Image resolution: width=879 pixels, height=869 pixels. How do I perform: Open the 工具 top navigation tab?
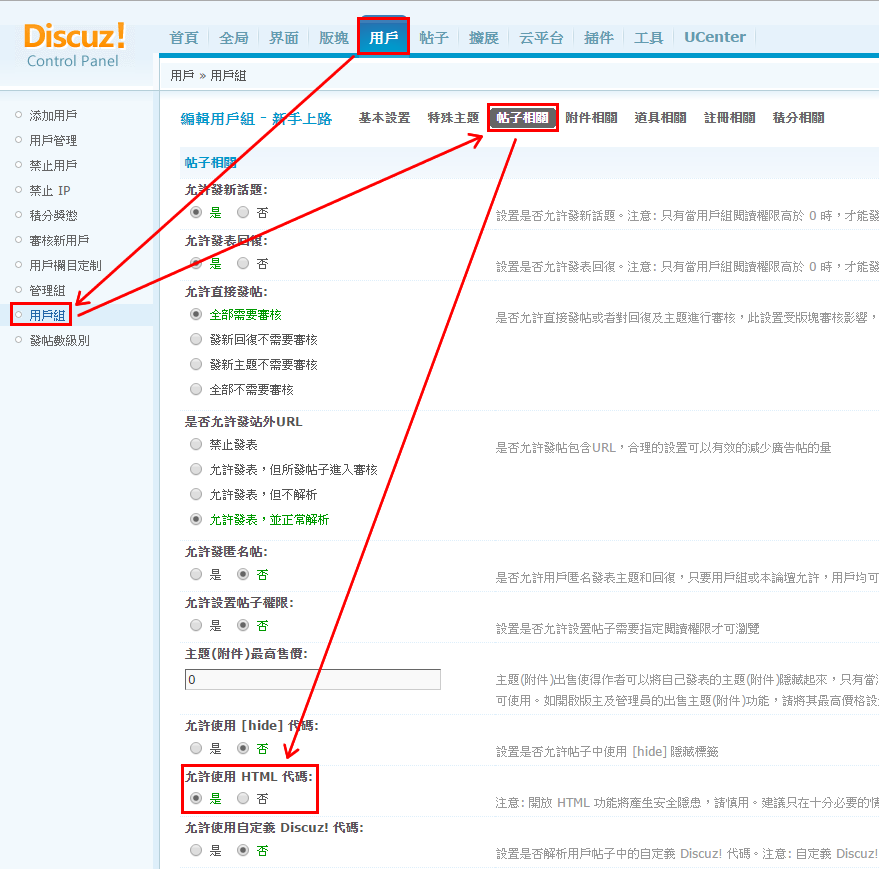tap(648, 38)
